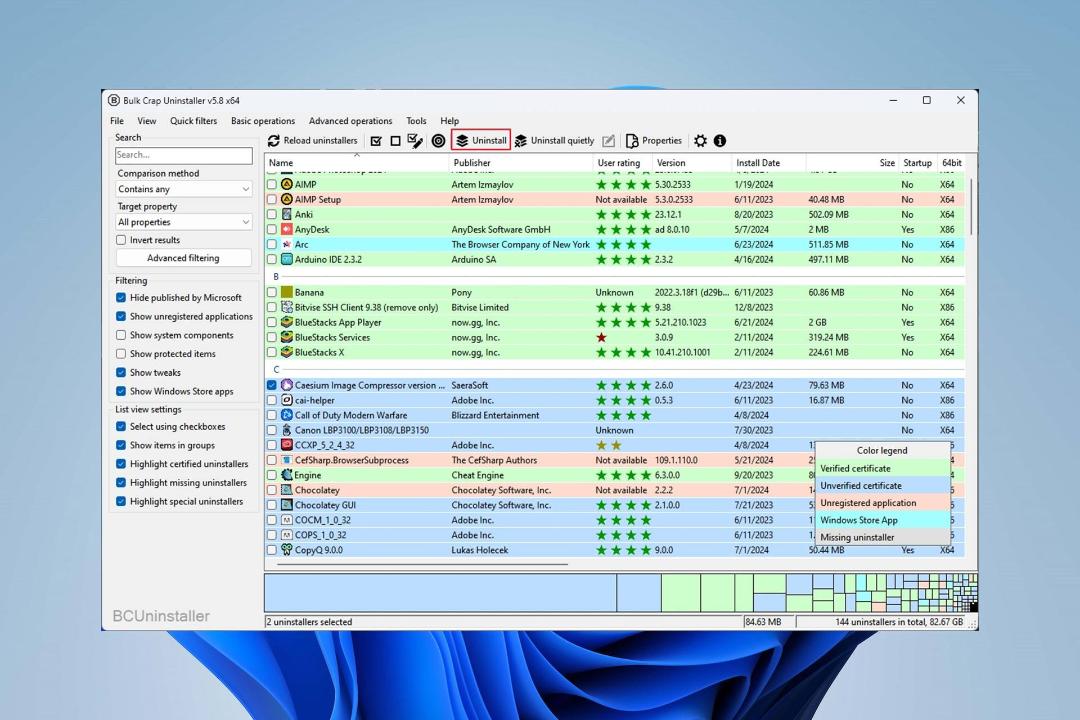Click the Caesium Image Compressor icon

(287, 385)
